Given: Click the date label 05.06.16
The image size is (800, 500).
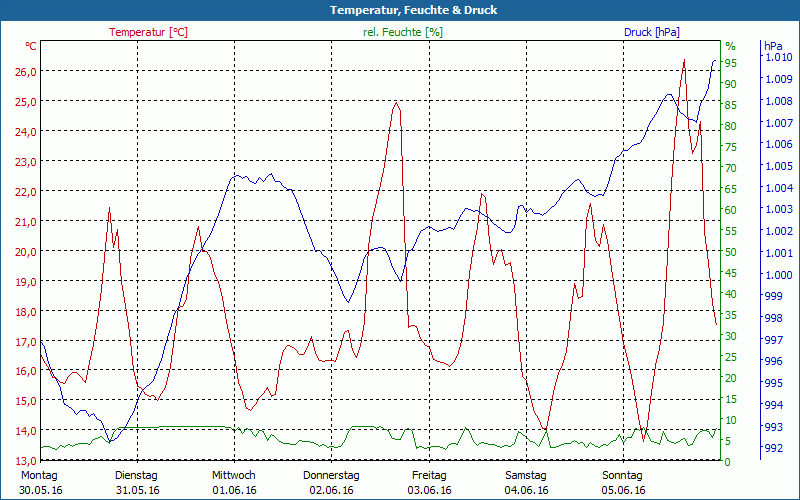Looking at the screenshot, I should tap(623, 490).
